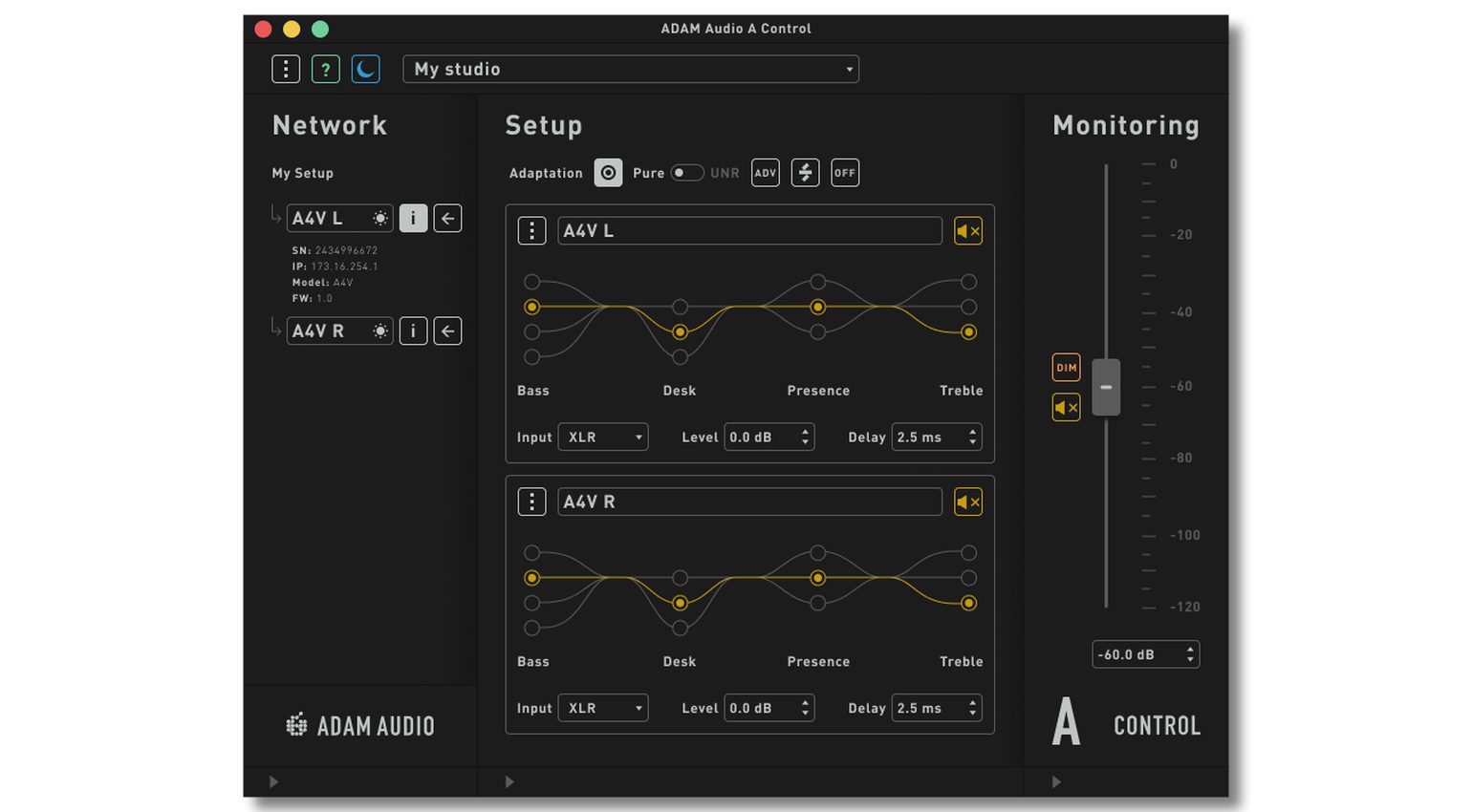Screen dimensions: 1472x812
Task: Select top Bass setting for A4V L
Action: 532,282
